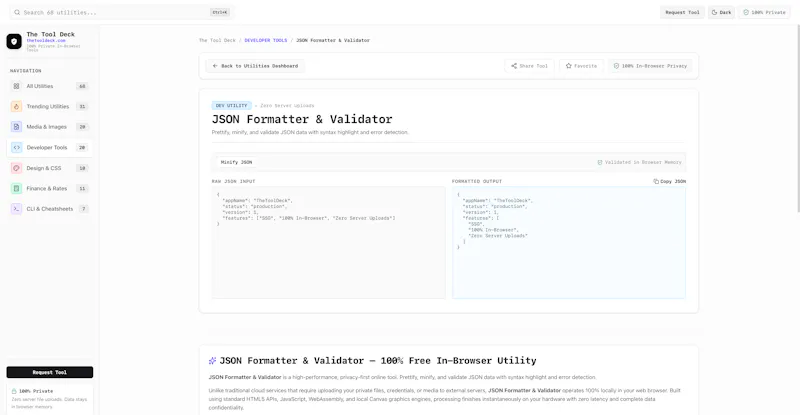
Task: Click the Trending Utilities flame icon
Action: point(16,107)
